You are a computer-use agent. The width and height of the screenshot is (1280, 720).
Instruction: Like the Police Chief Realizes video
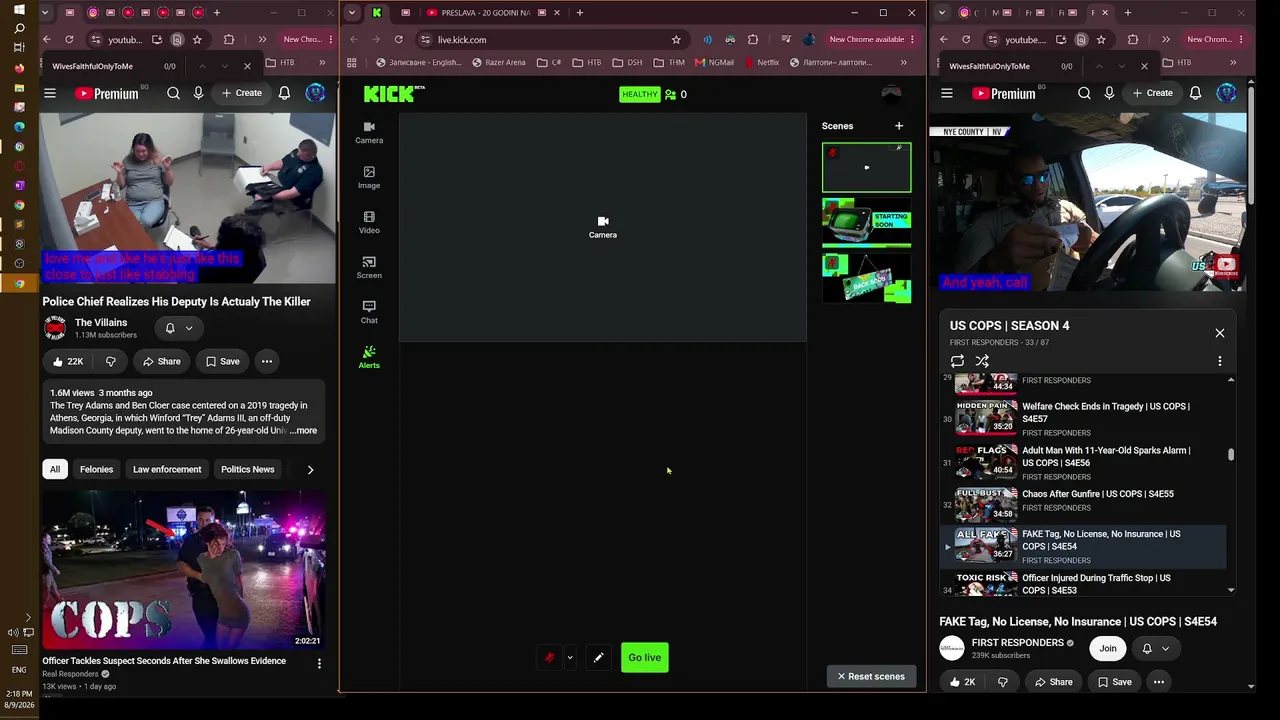(x=68, y=361)
